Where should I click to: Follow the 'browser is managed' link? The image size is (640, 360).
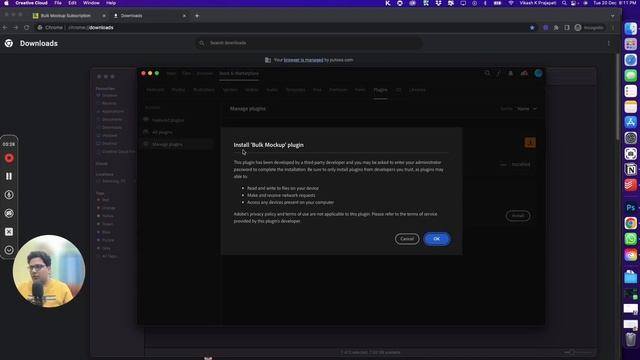click(303, 60)
